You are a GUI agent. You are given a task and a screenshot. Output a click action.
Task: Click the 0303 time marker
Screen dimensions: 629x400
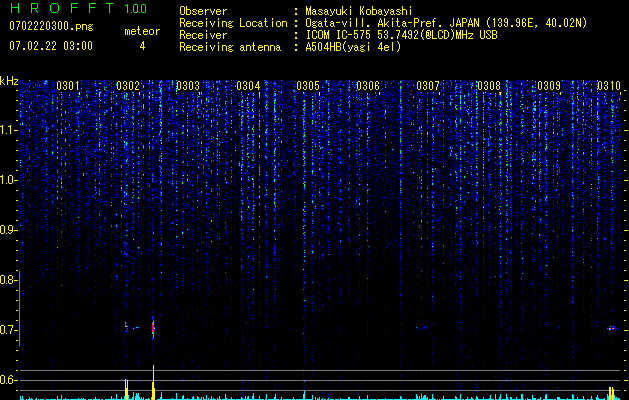pyautogui.click(x=188, y=85)
